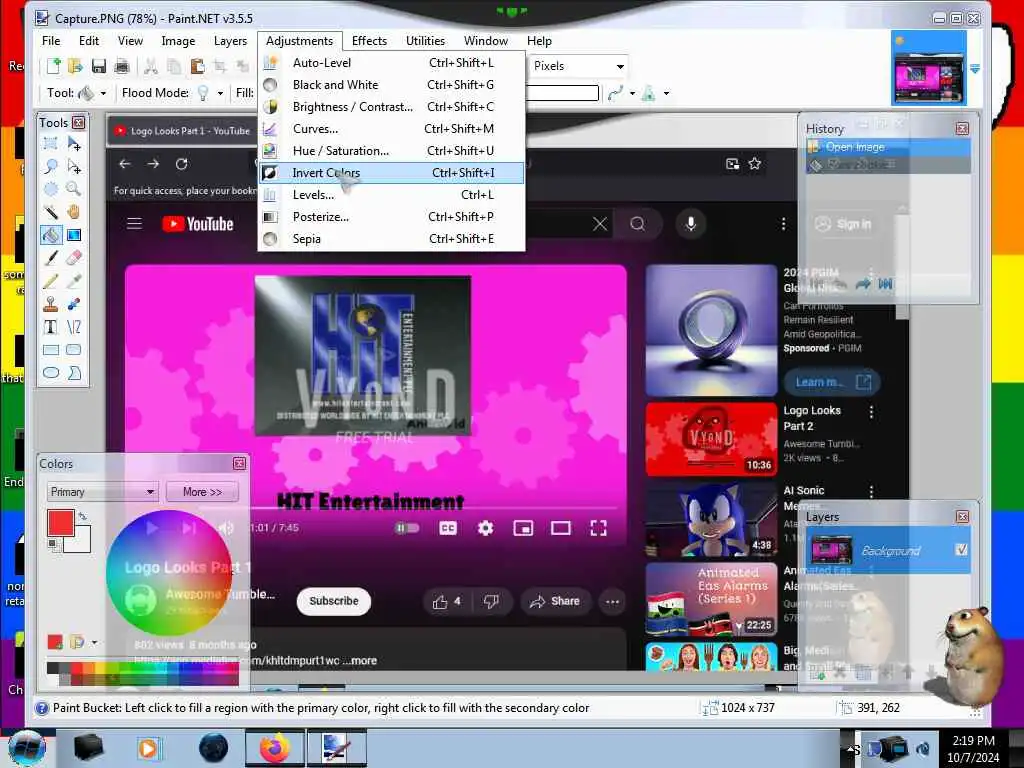Select the Lasso Select tool
Screen dimensions: 1024x768
click(x=50, y=166)
